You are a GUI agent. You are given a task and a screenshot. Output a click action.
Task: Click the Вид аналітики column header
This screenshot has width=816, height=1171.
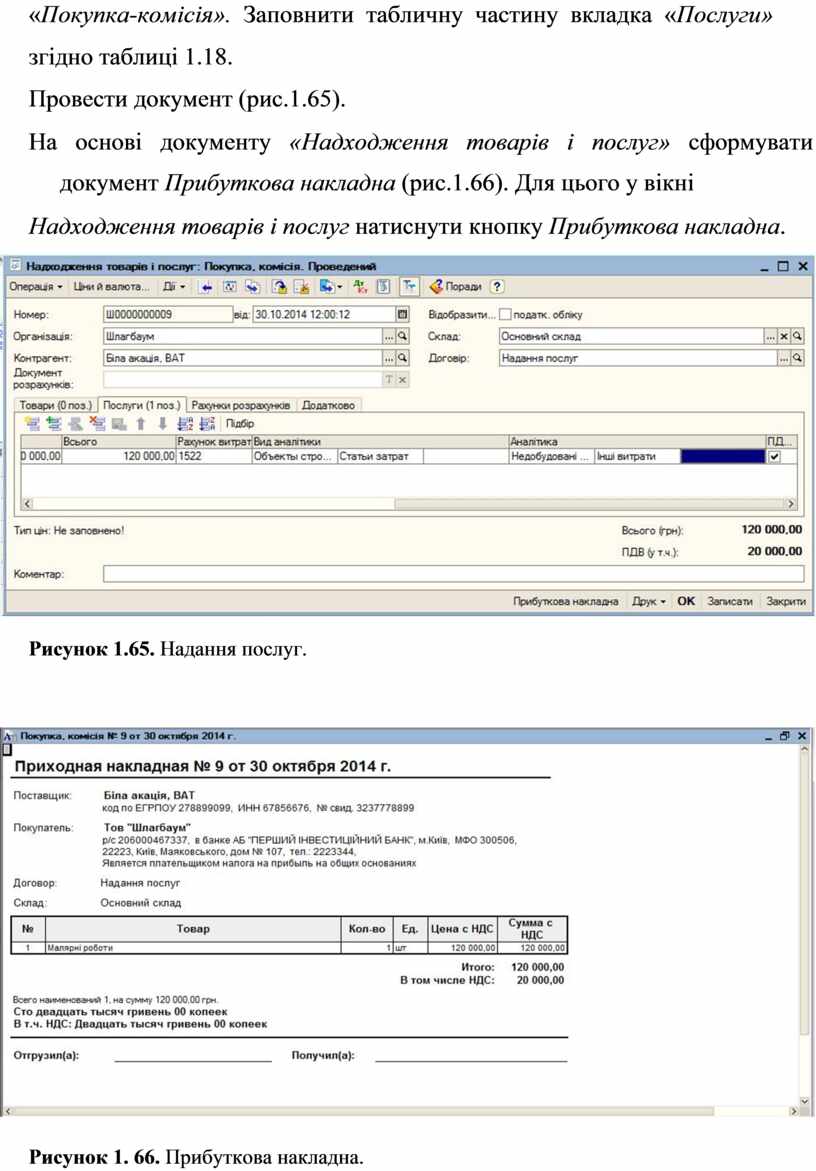coord(379,442)
